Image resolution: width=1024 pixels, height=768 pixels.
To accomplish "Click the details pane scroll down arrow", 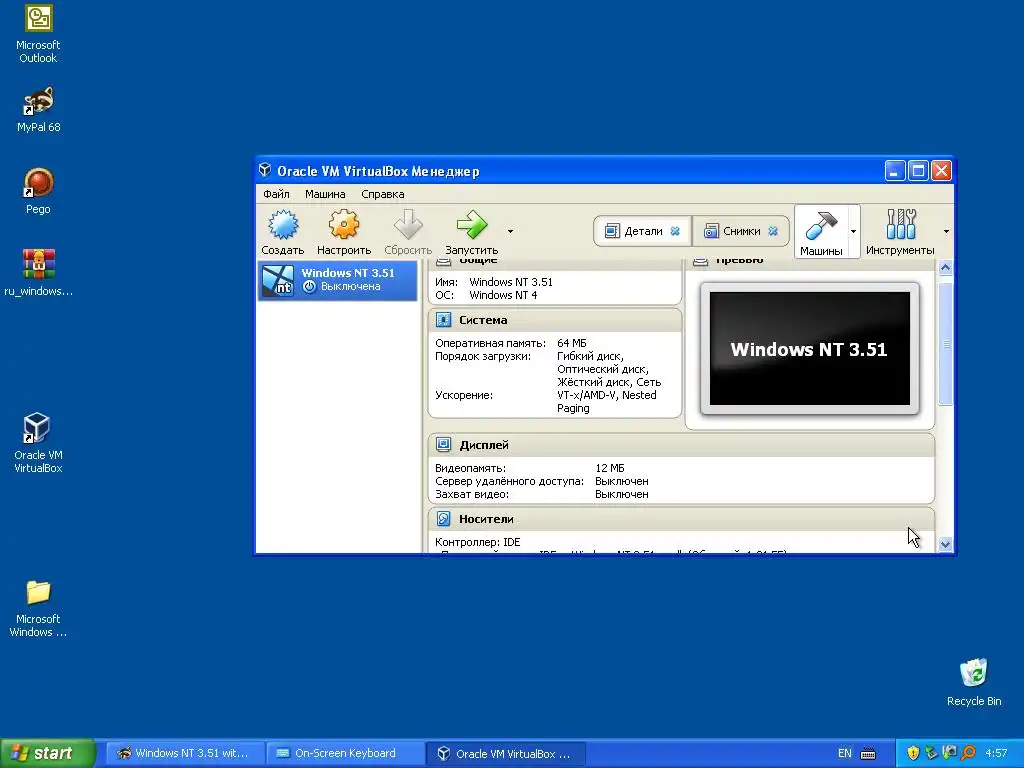I will [945, 544].
